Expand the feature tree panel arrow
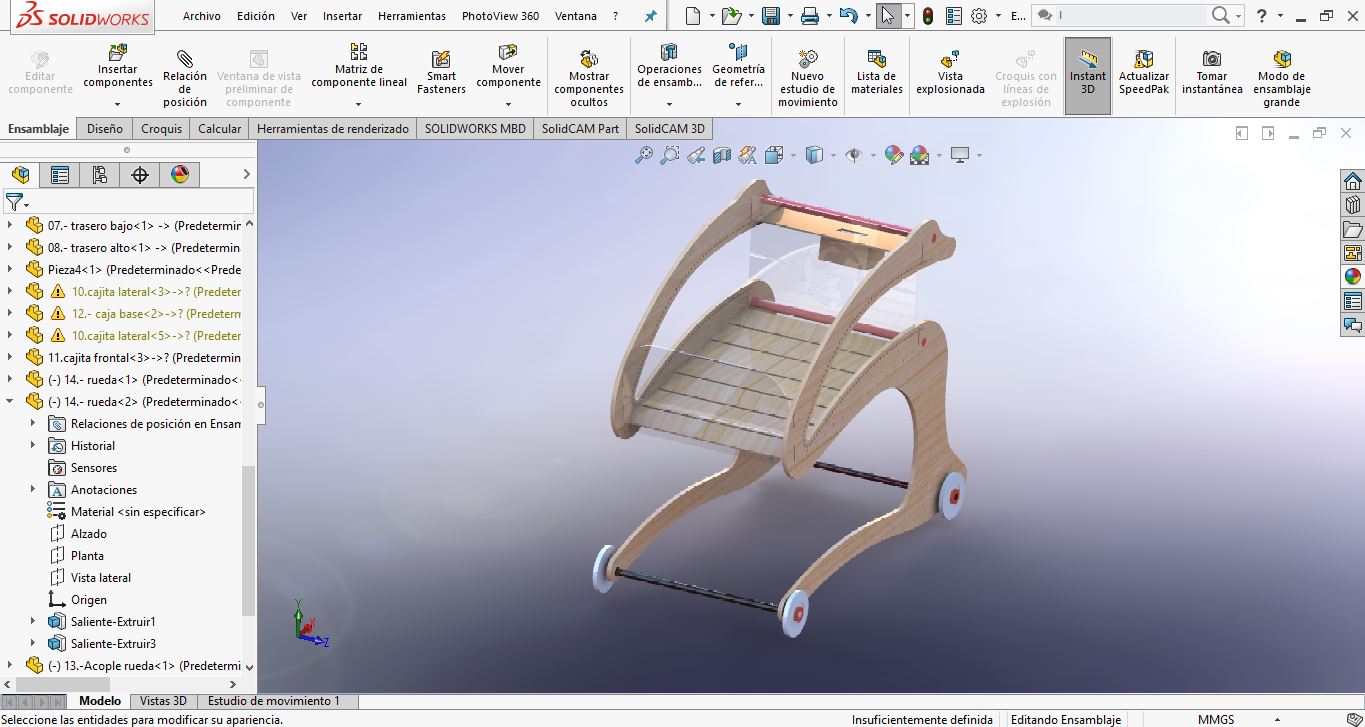 pos(247,175)
